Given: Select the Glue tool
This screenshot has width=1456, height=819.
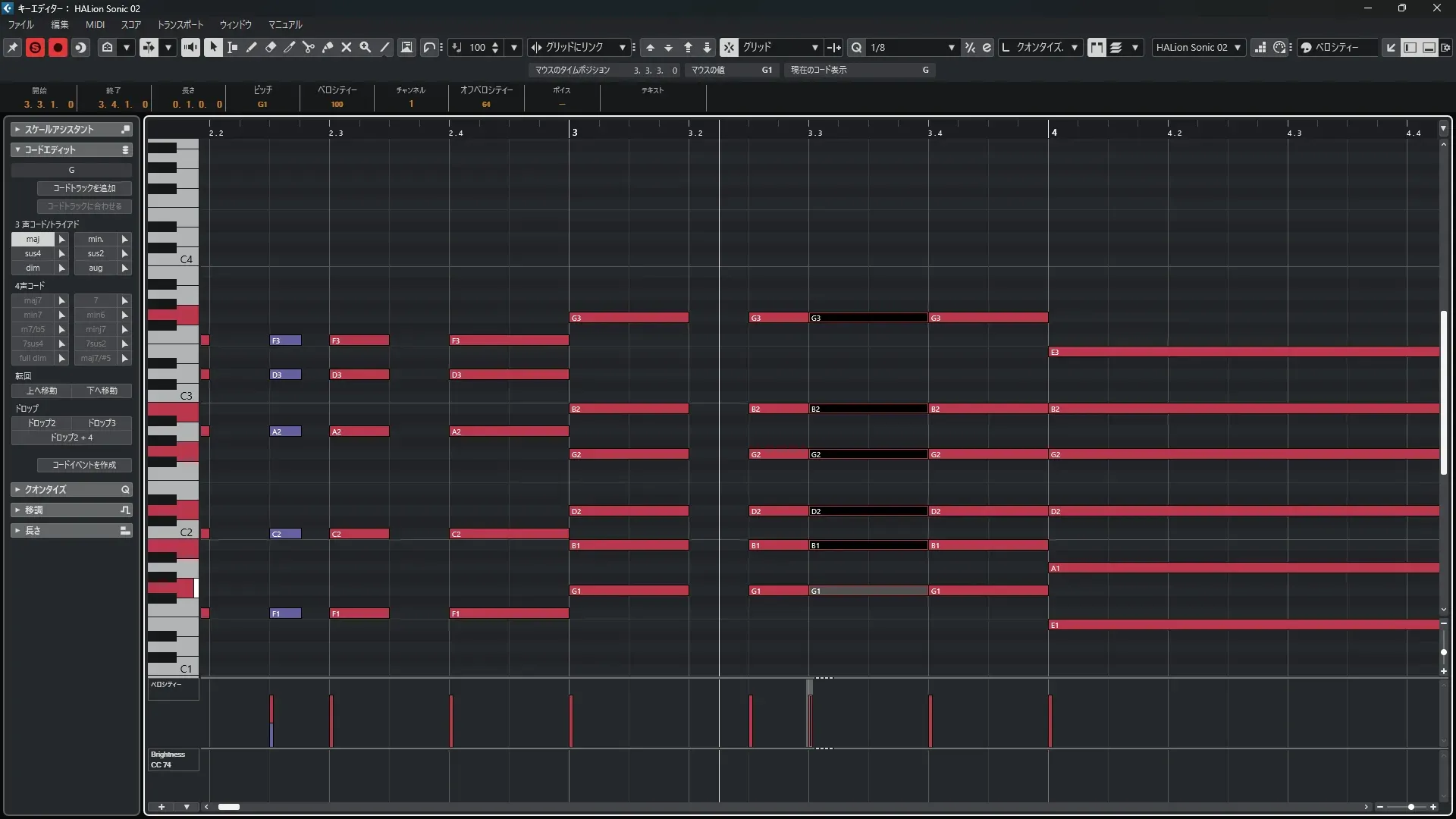Looking at the screenshot, I should pos(328,47).
